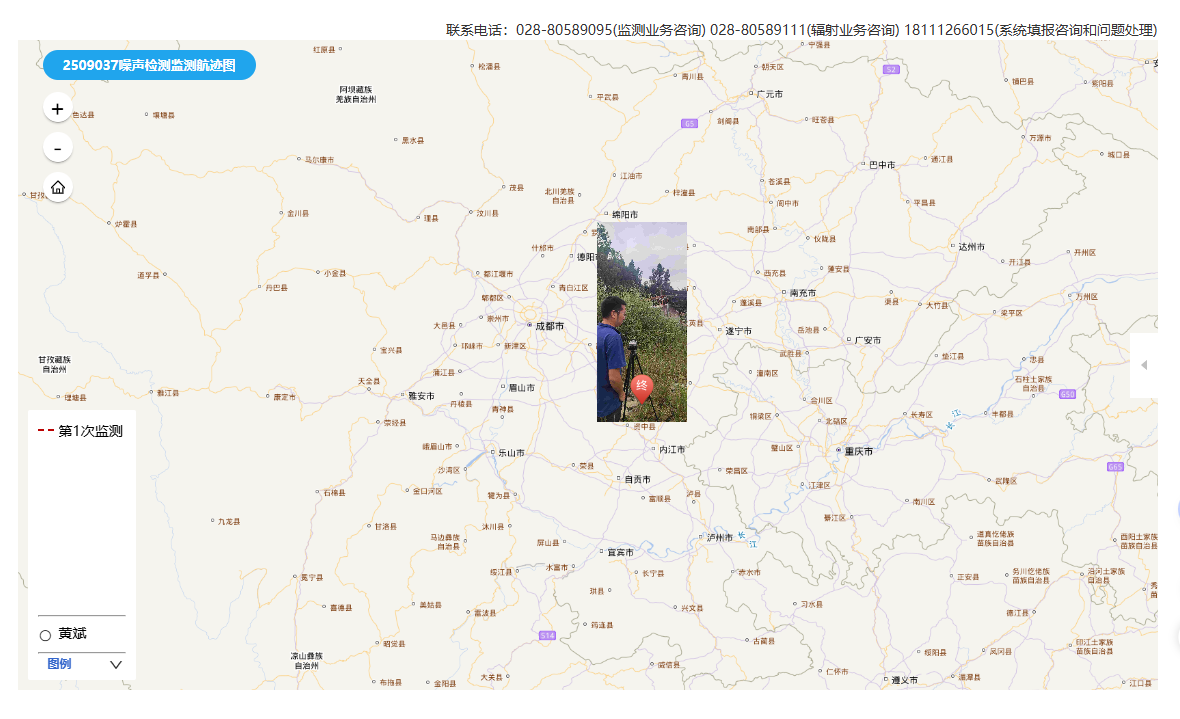The width and height of the screenshot is (1180, 719).
Task: Click the 重庆市 city label on map
Action: point(856,451)
